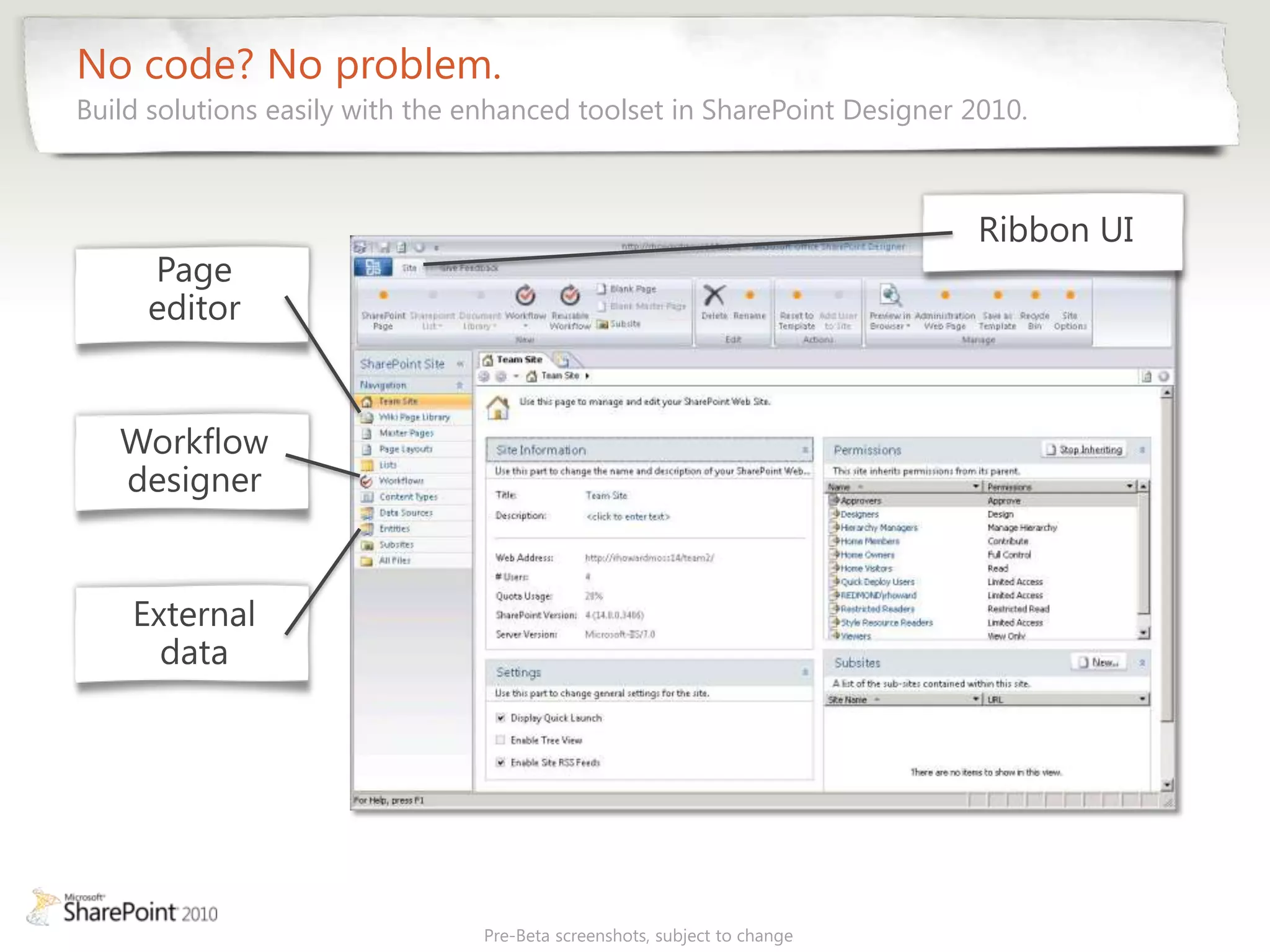Select Hierarchy Managers in Permissions list
The height and width of the screenshot is (952, 1270).
(983, 527)
